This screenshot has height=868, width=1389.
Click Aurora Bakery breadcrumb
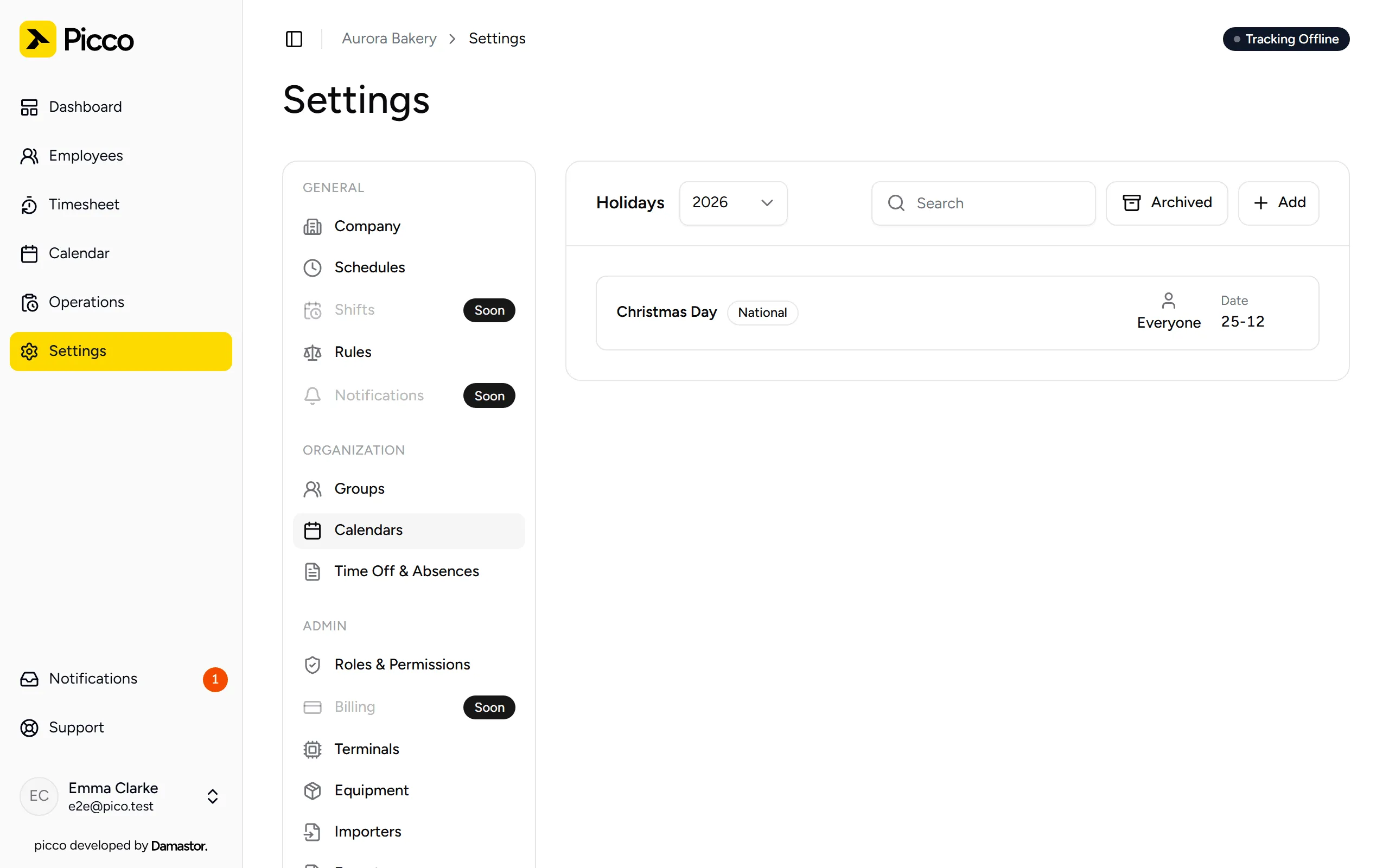pos(389,39)
